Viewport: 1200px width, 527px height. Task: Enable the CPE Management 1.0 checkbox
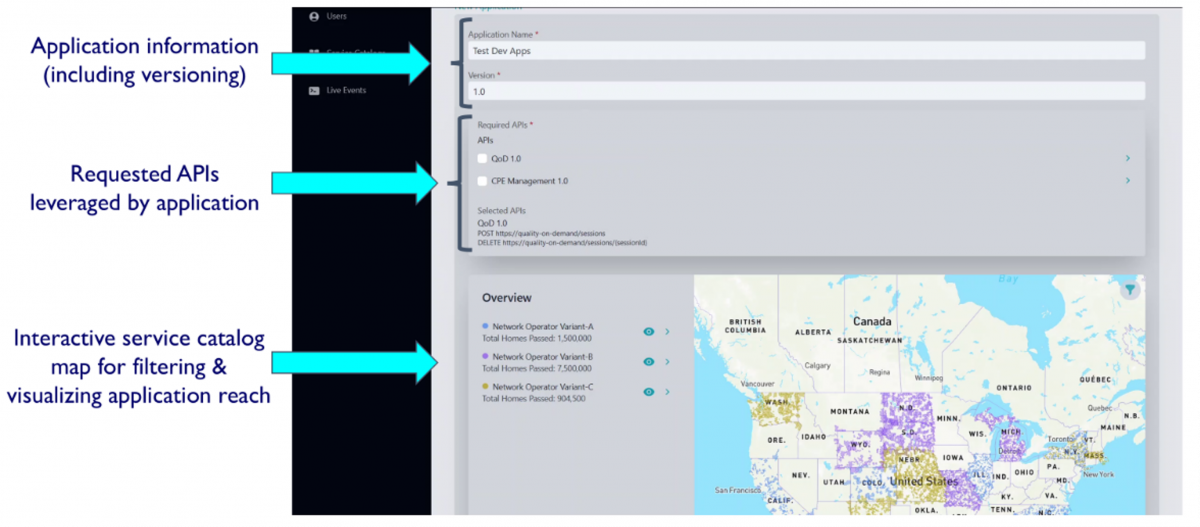pos(482,181)
